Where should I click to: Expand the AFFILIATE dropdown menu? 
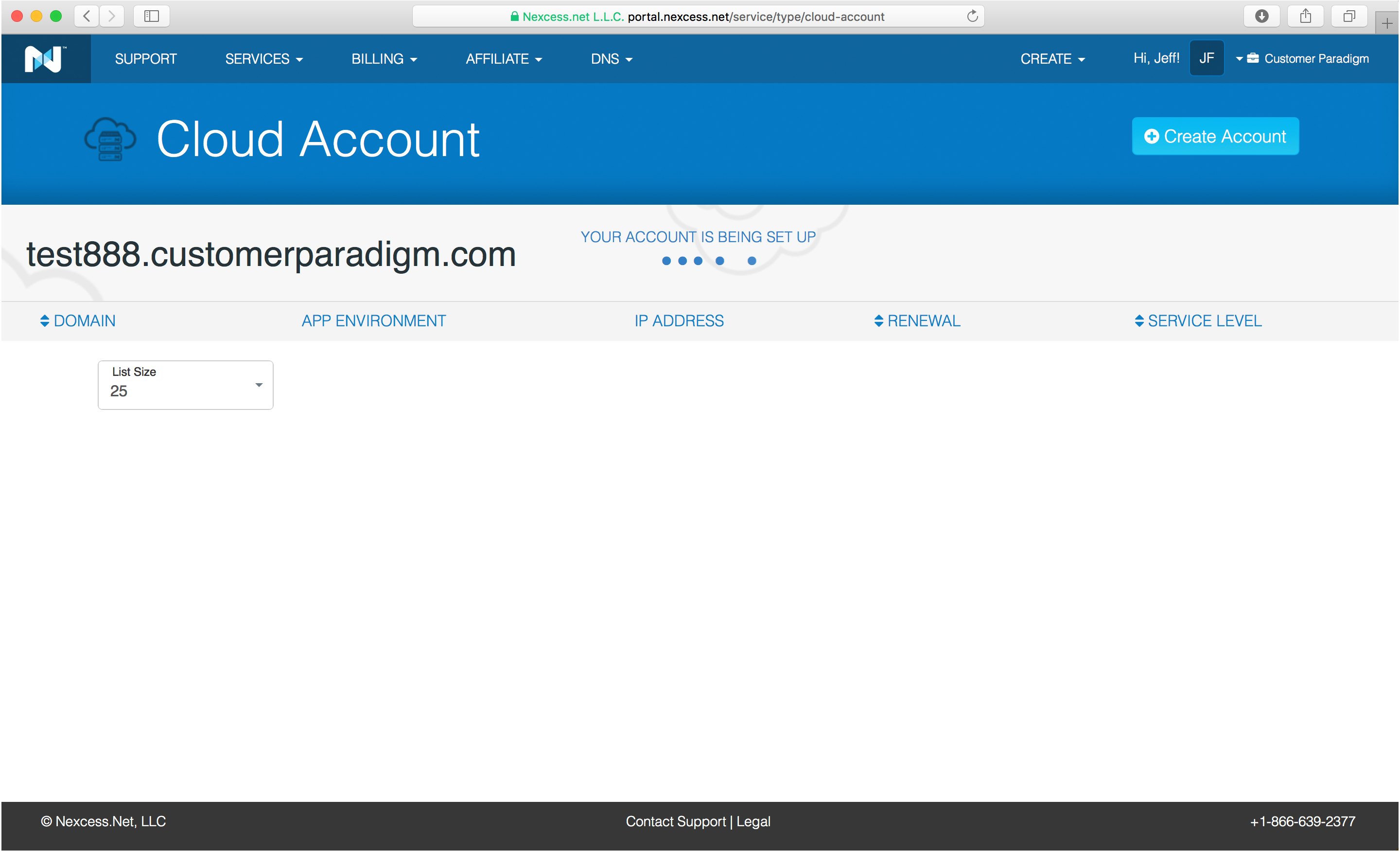pos(504,58)
